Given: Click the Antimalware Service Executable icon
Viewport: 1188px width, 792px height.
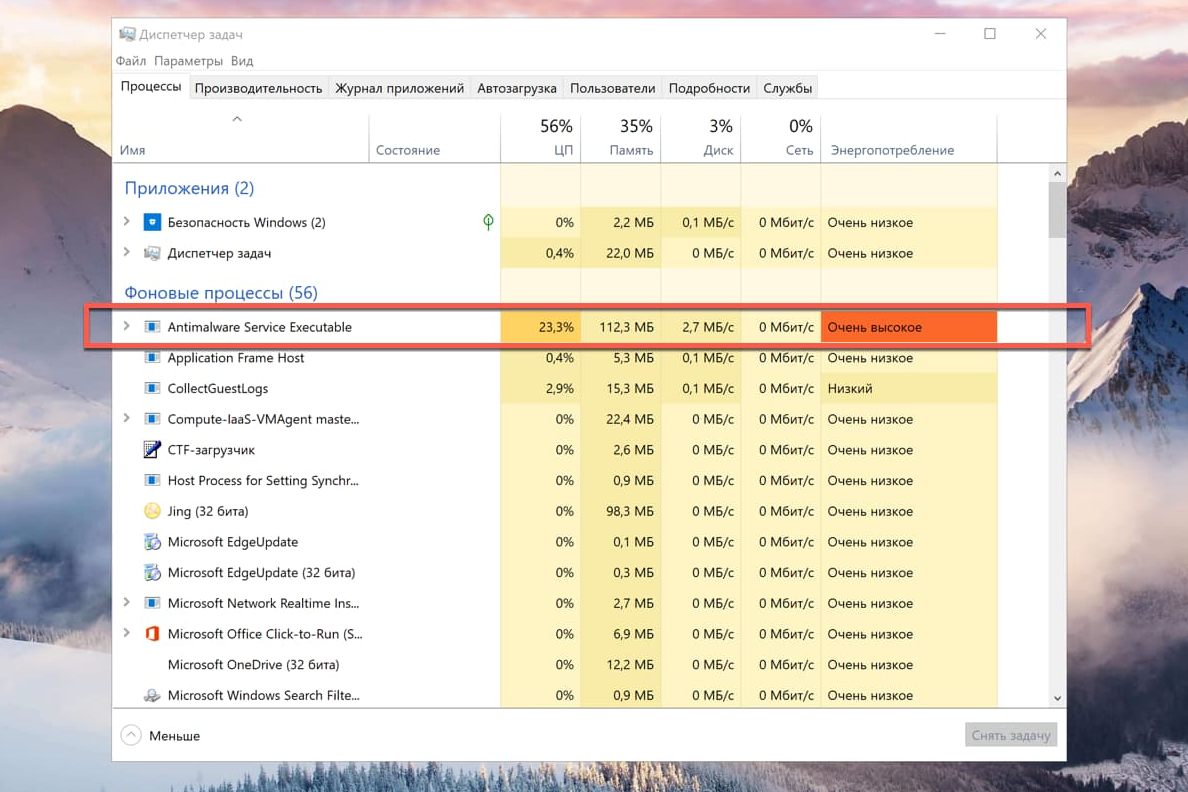Looking at the screenshot, I should tap(152, 327).
